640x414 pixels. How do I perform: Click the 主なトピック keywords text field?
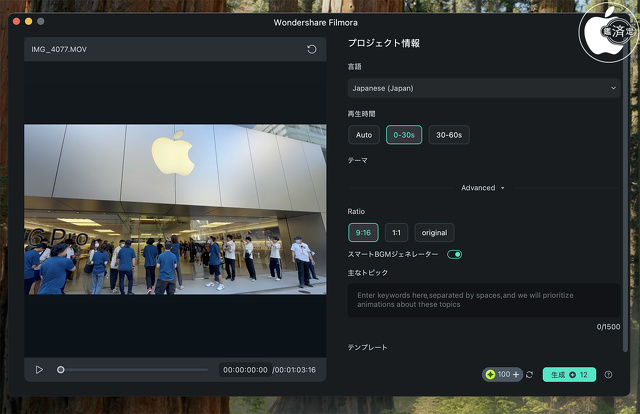click(x=483, y=300)
